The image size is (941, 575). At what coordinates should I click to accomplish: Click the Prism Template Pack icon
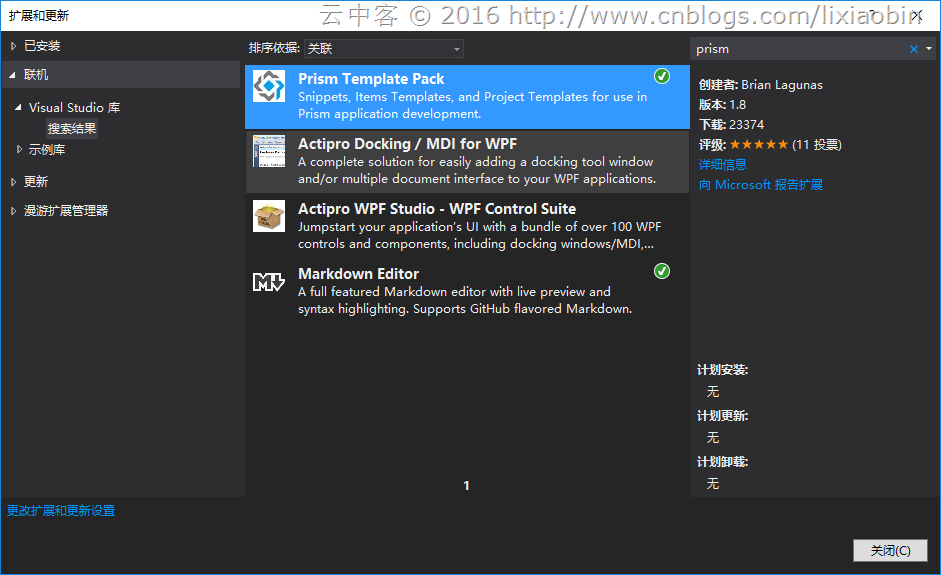point(269,86)
